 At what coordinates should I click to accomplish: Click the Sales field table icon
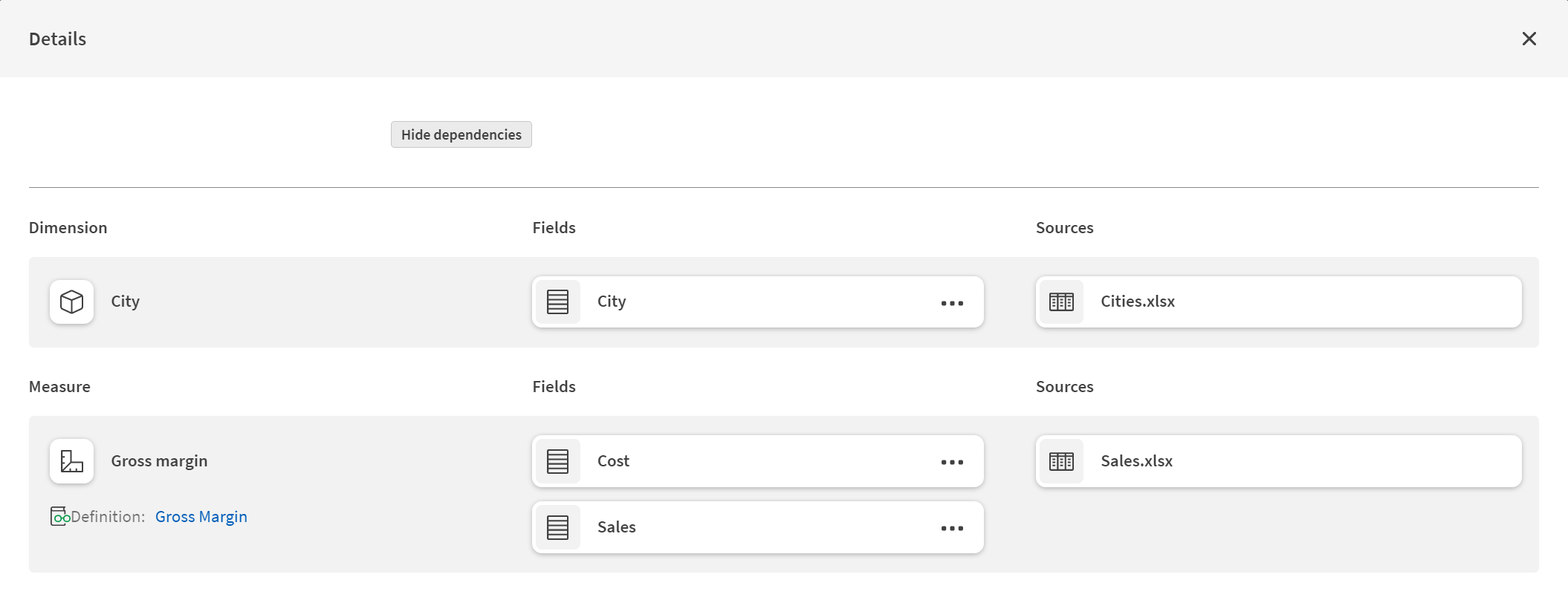[557, 527]
